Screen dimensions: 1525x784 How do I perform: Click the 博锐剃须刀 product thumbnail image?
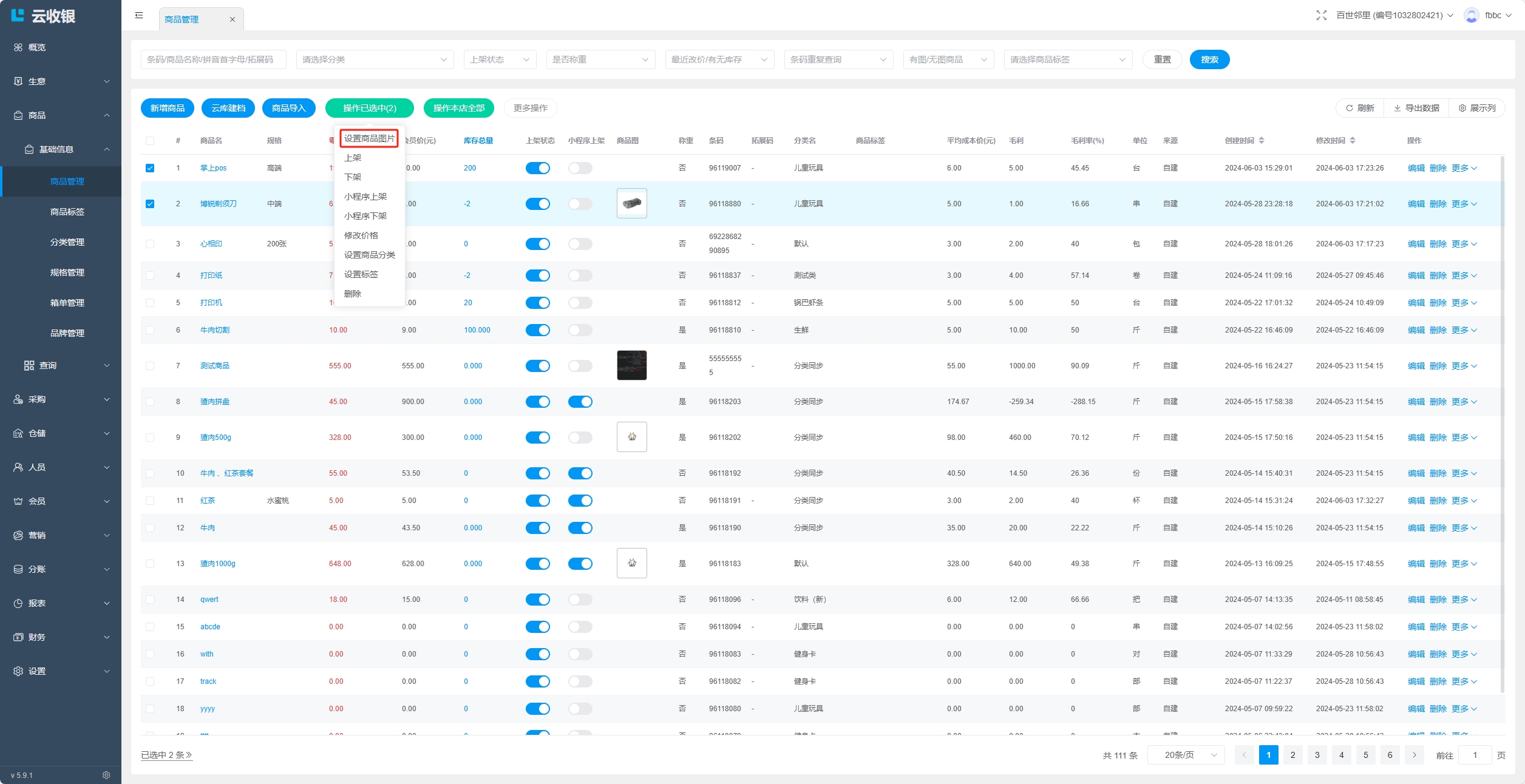[631, 203]
